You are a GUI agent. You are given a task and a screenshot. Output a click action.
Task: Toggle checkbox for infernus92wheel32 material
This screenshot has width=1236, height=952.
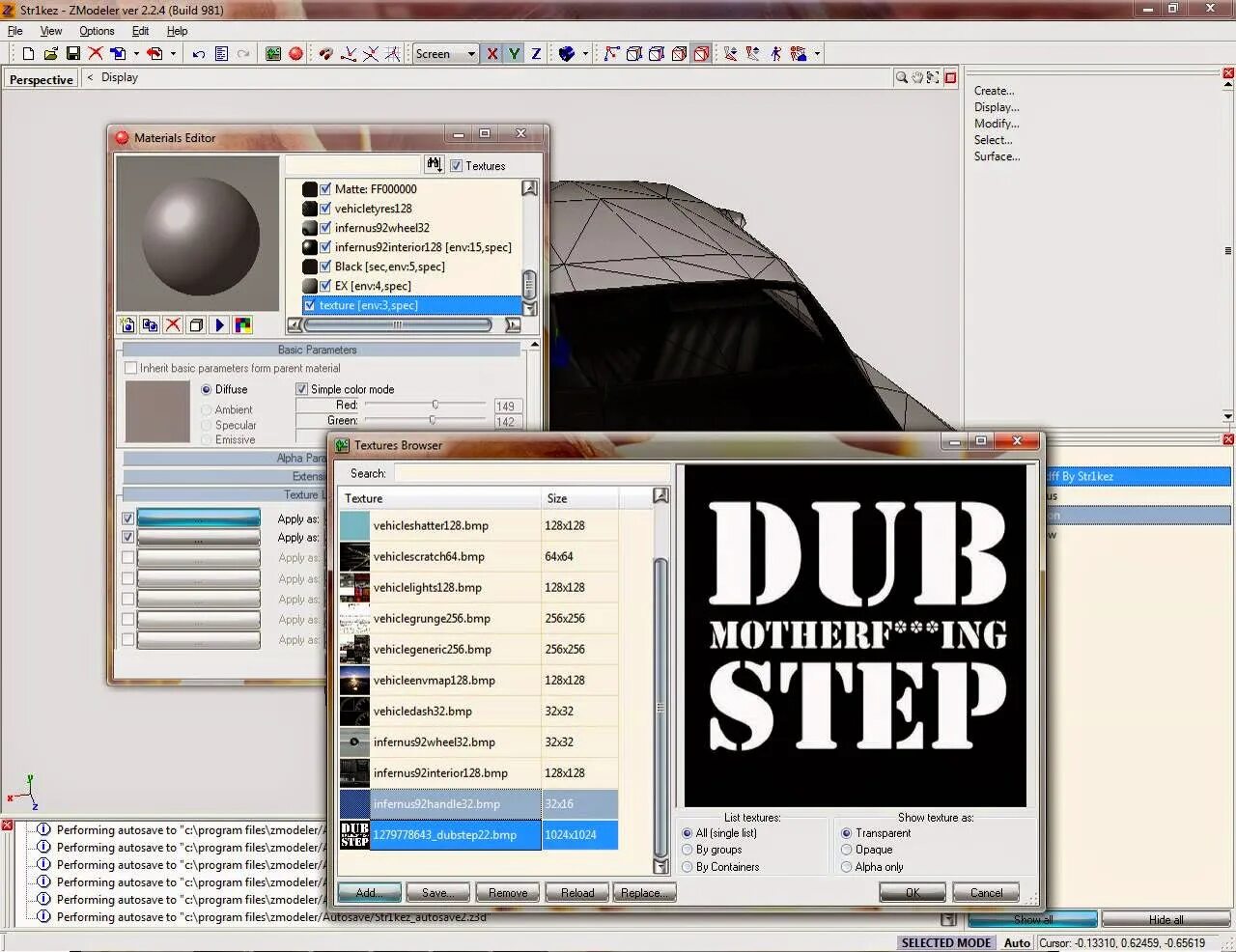pyautogui.click(x=325, y=228)
